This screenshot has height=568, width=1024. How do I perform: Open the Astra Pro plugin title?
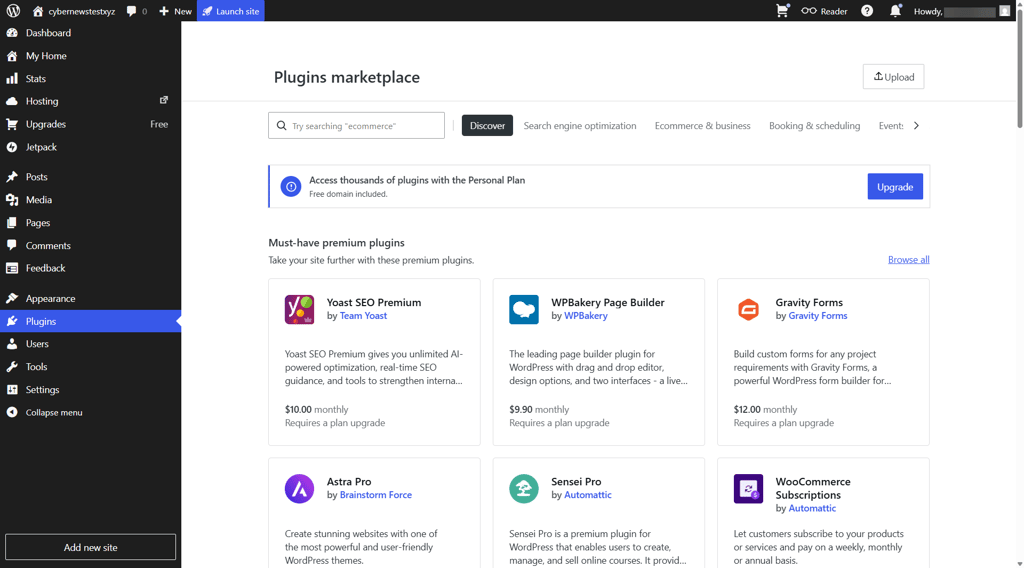(349, 482)
